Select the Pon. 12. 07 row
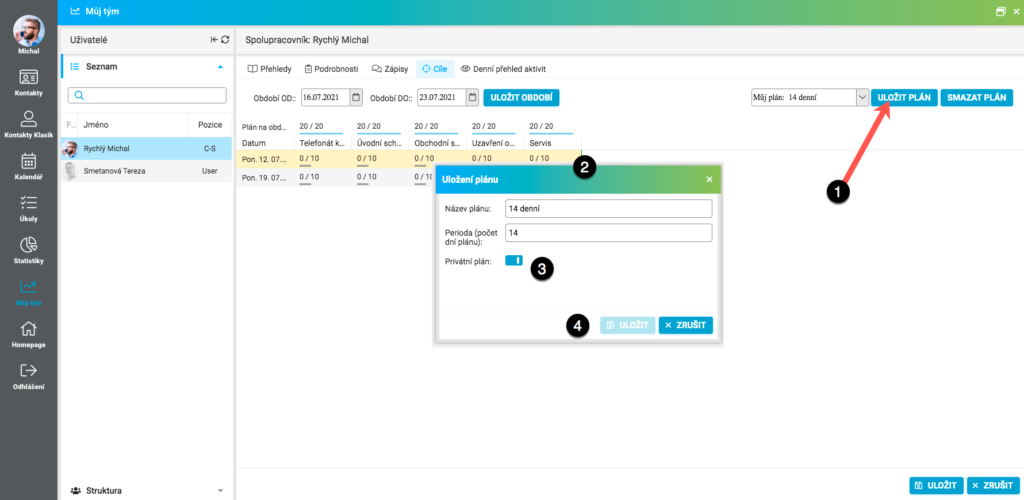 409,159
